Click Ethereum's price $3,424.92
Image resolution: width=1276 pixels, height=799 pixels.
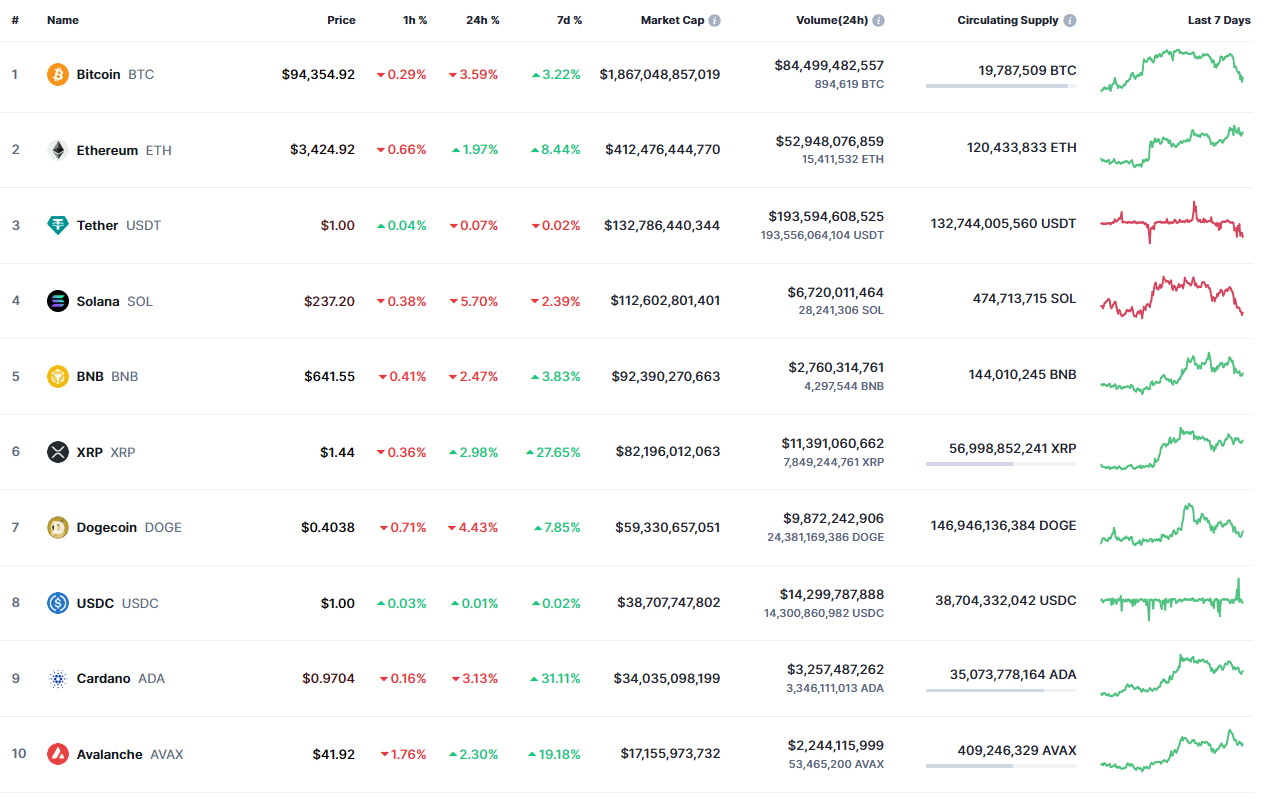pos(323,150)
